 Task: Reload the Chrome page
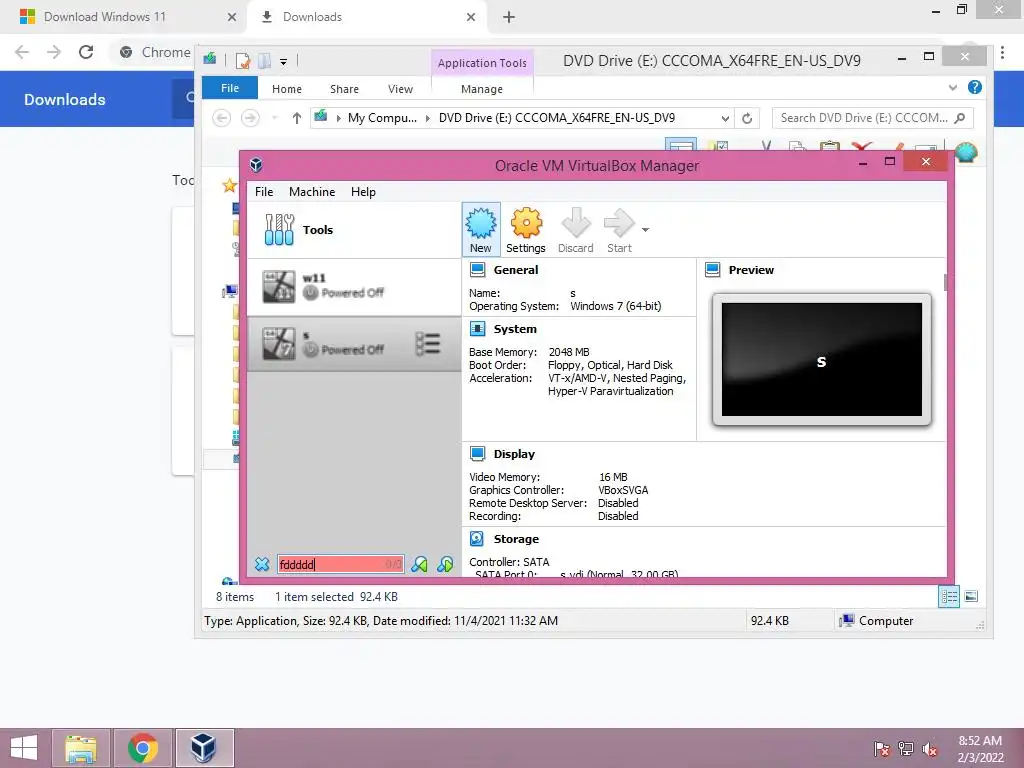point(86,52)
